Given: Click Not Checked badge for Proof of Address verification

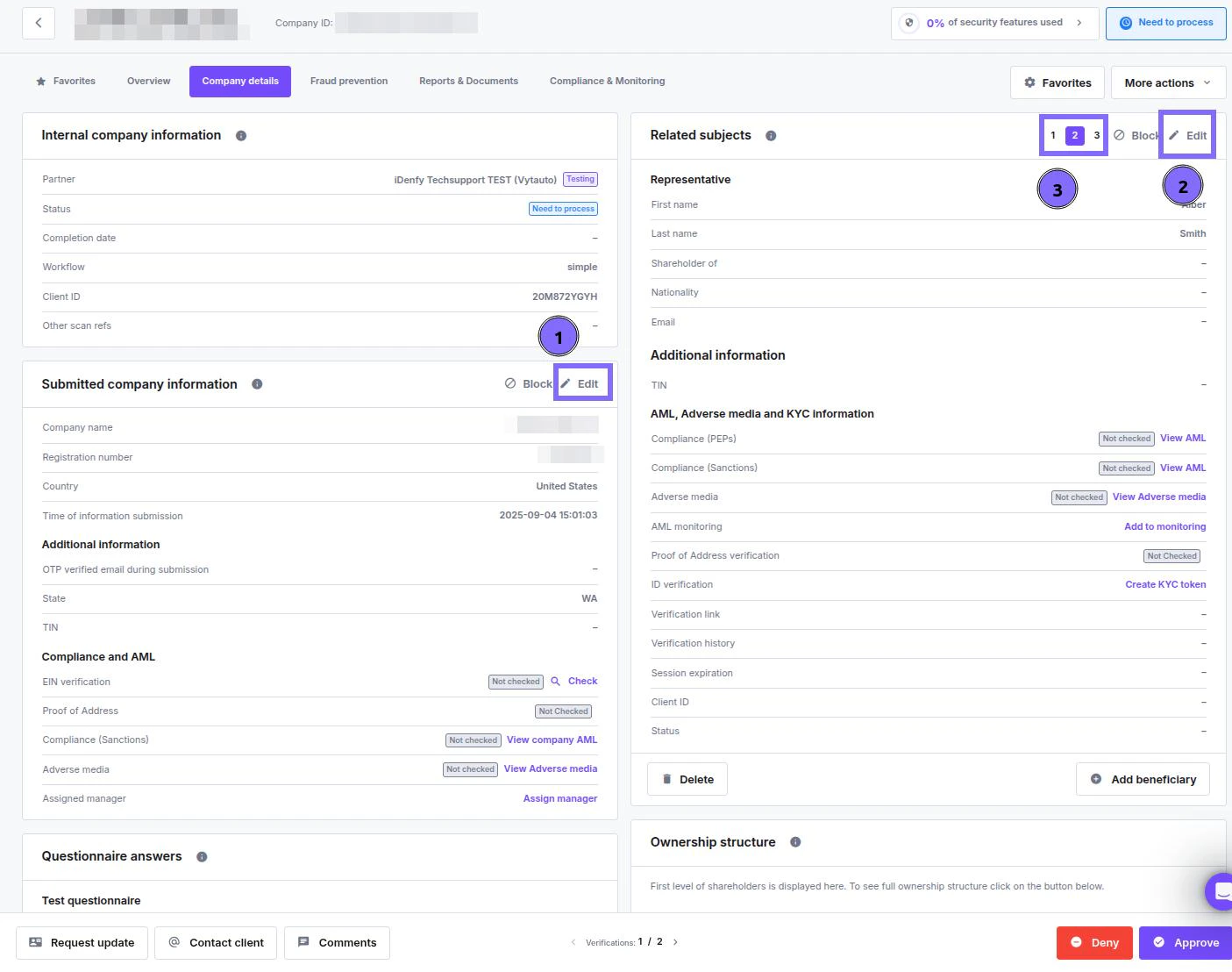Looking at the screenshot, I should point(1172,556).
